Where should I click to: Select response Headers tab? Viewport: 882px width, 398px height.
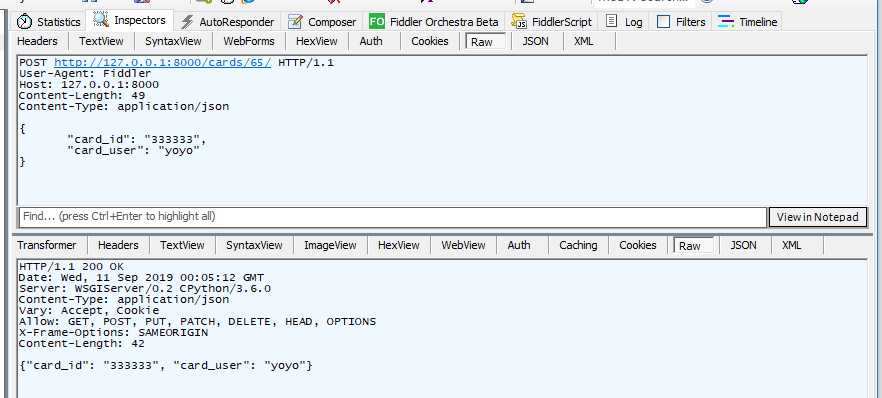pos(118,245)
